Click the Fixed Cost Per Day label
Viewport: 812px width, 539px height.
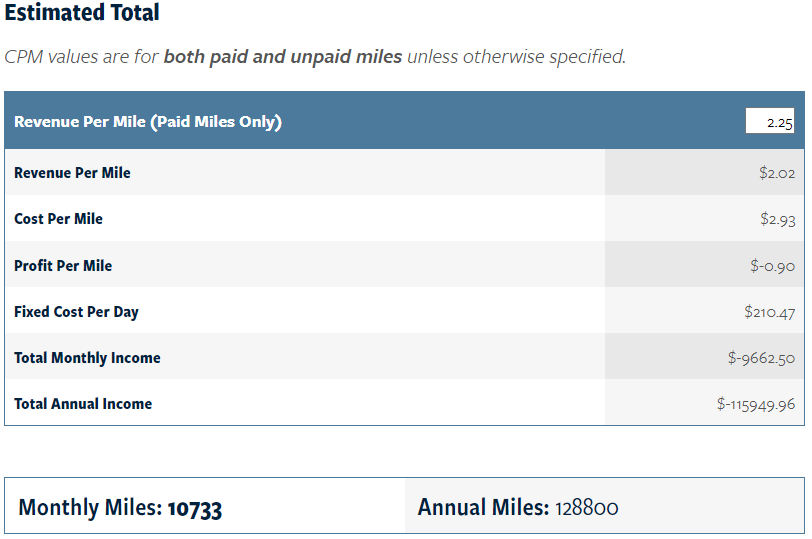(76, 312)
